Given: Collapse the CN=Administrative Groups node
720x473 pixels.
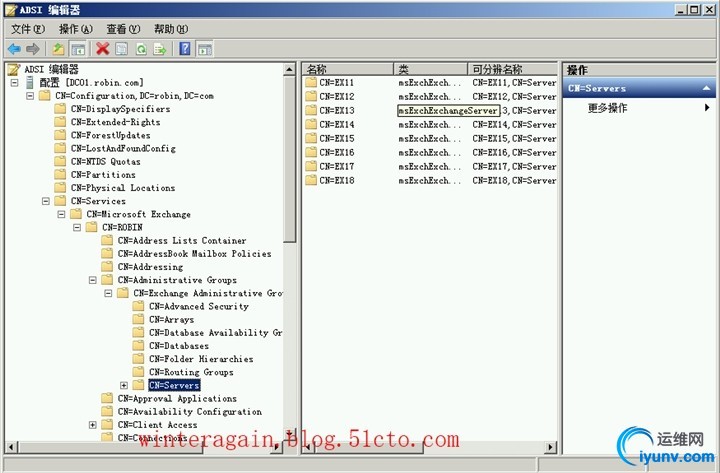Looking at the screenshot, I should coord(92,280).
